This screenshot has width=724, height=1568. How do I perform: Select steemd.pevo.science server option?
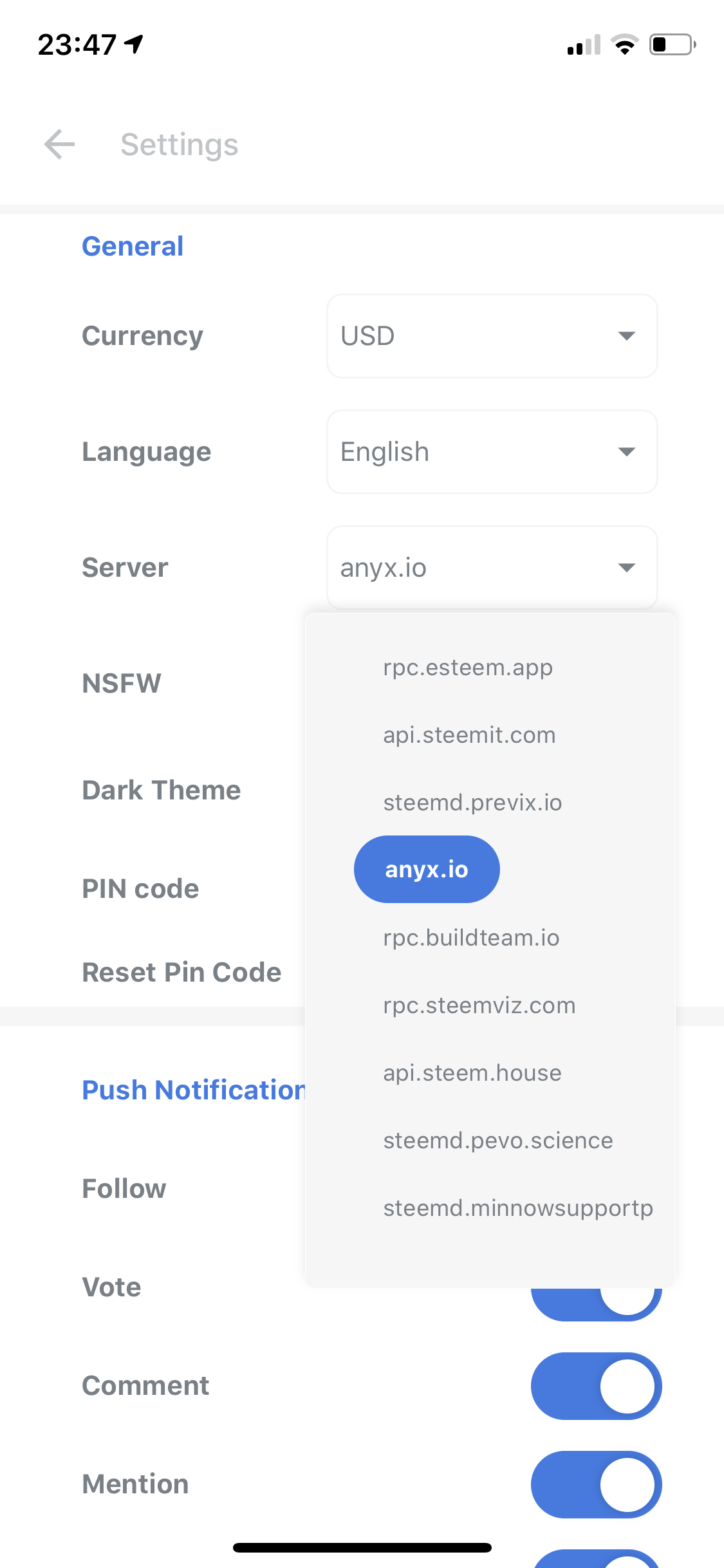(x=498, y=1141)
